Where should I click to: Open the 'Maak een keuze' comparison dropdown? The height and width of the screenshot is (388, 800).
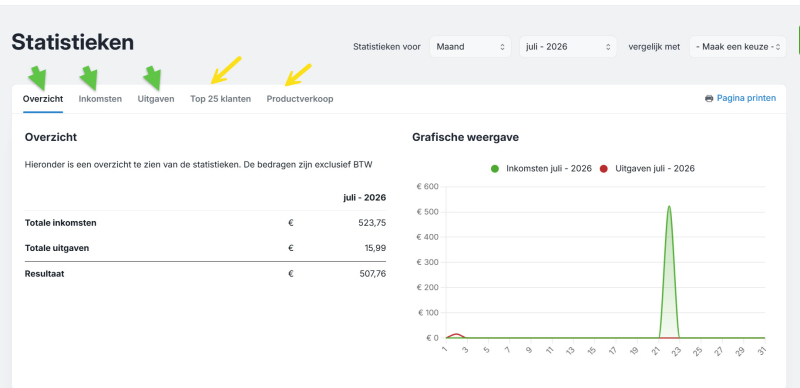tap(738, 46)
